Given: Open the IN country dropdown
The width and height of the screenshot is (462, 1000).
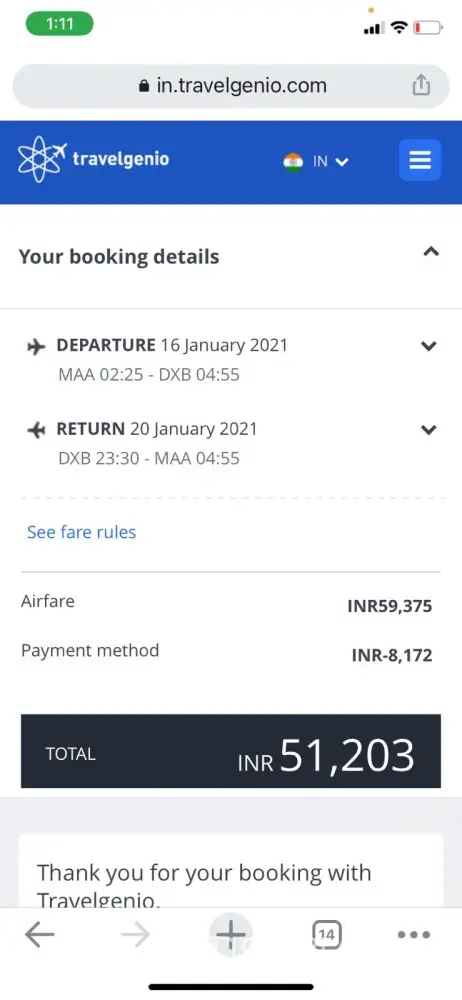Looking at the screenshot, I should [331, 161].
